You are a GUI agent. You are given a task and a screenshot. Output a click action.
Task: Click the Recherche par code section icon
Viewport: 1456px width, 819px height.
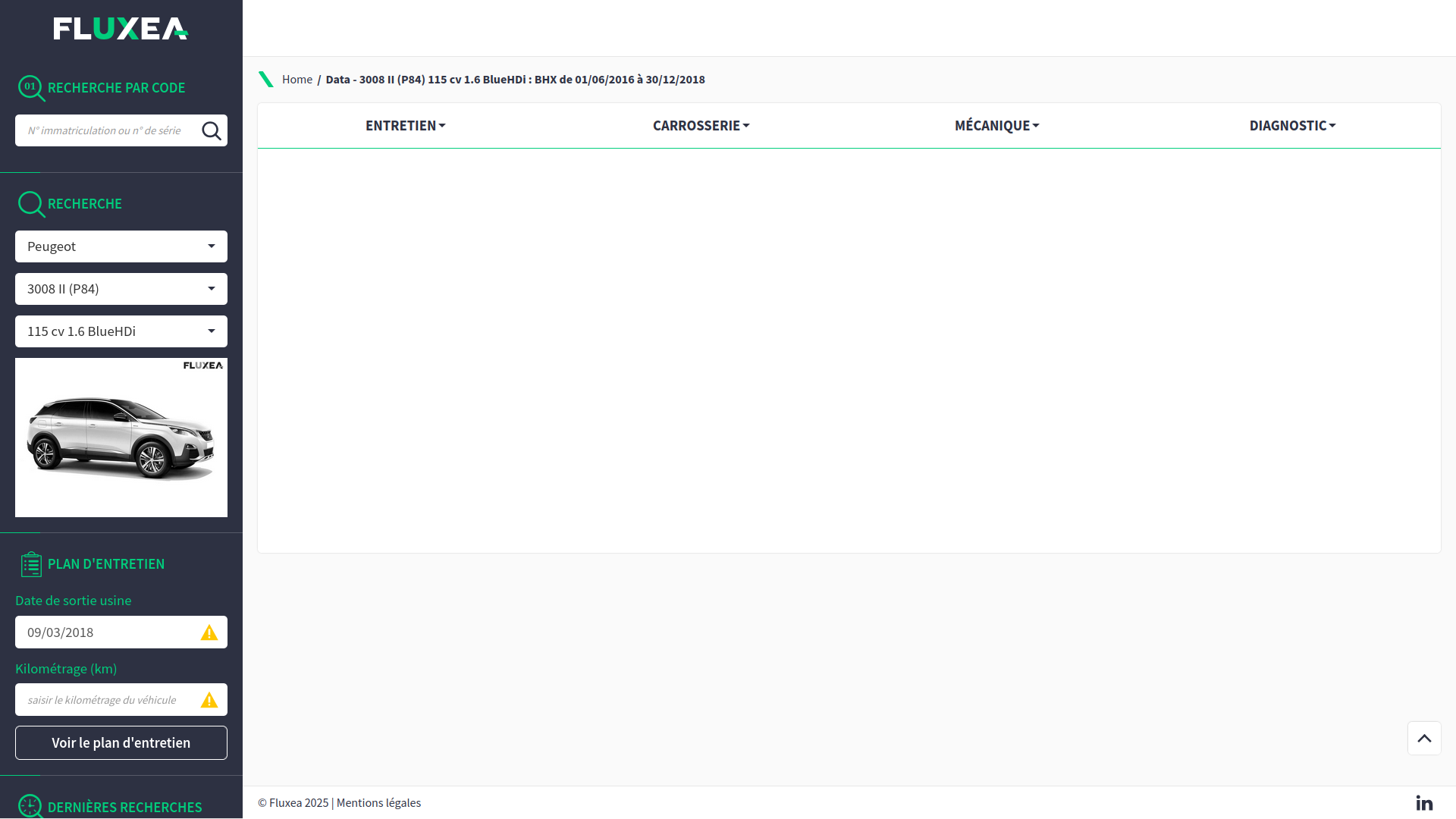pos(31,88)
